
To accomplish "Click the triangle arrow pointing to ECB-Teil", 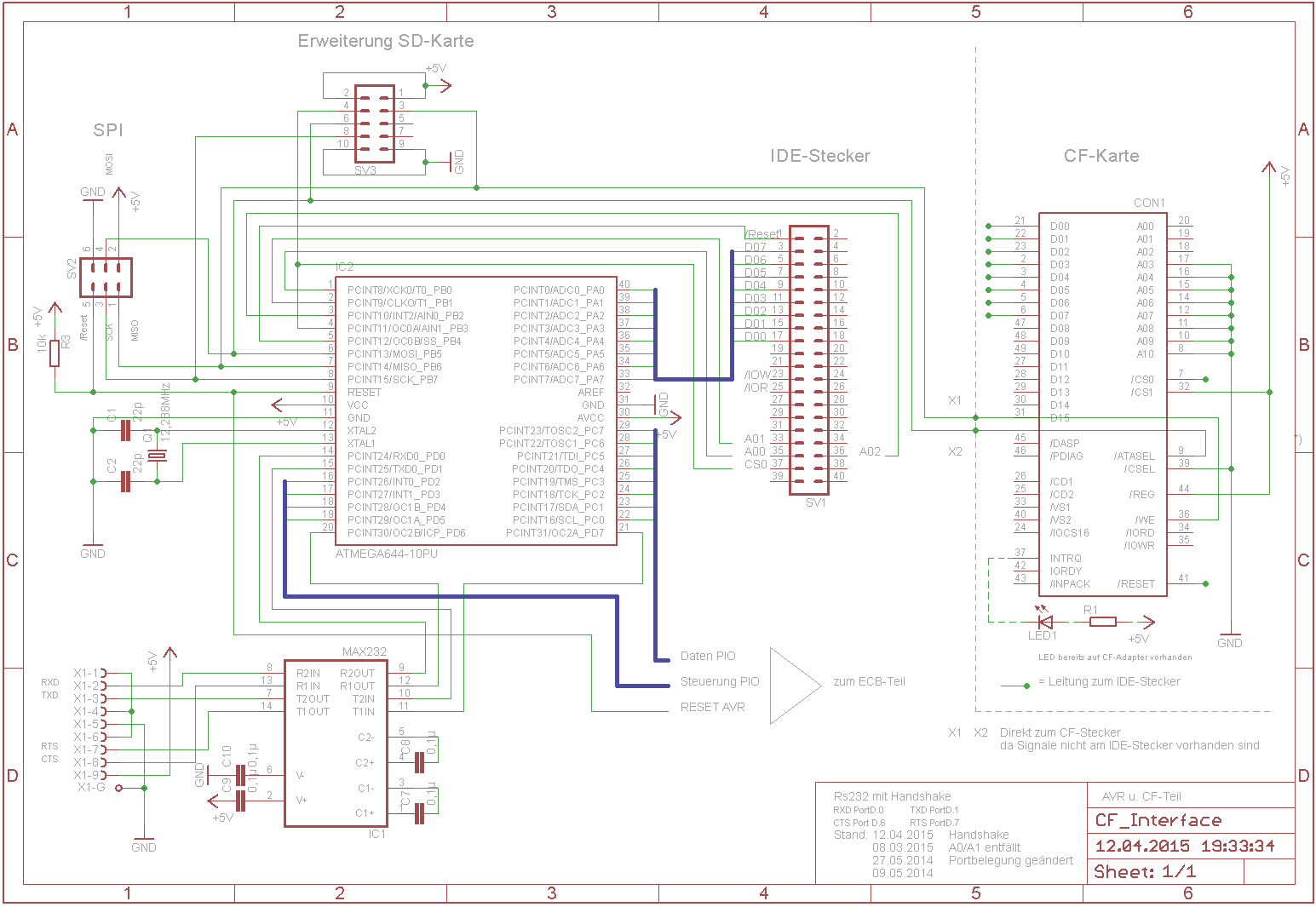I will point(794,686).
